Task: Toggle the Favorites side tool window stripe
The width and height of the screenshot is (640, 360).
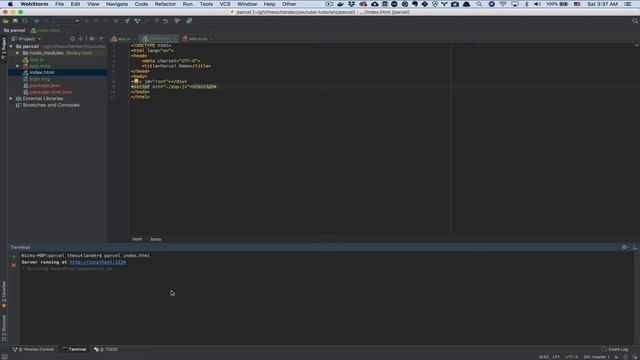Action: [4, 294]
